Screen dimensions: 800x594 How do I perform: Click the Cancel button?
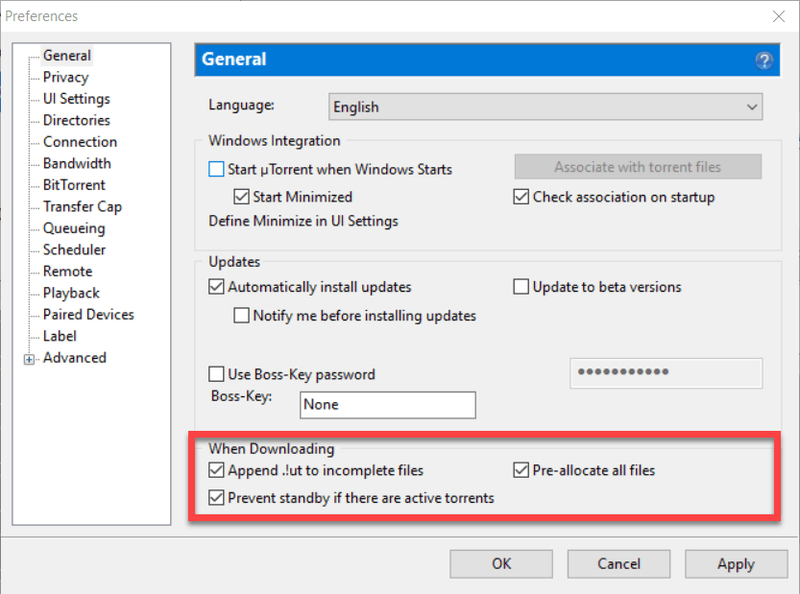[618, 564]
